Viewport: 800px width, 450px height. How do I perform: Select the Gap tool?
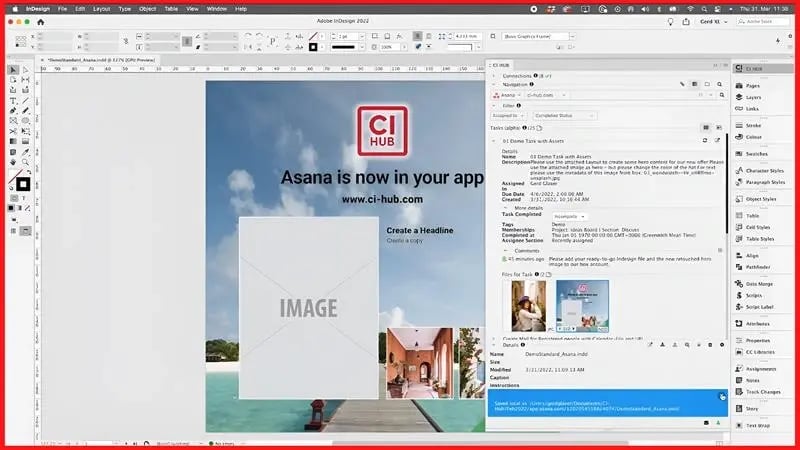[26, 80]
